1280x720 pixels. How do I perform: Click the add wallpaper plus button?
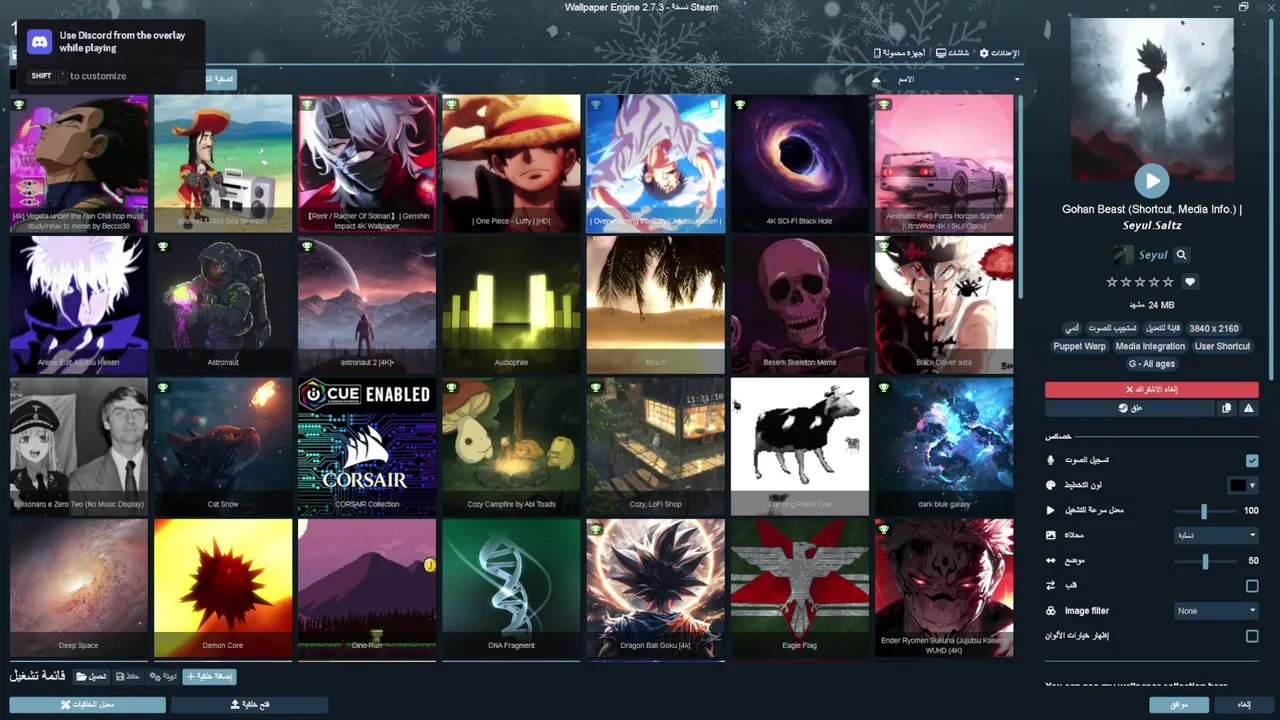click(x=210, y=677)
